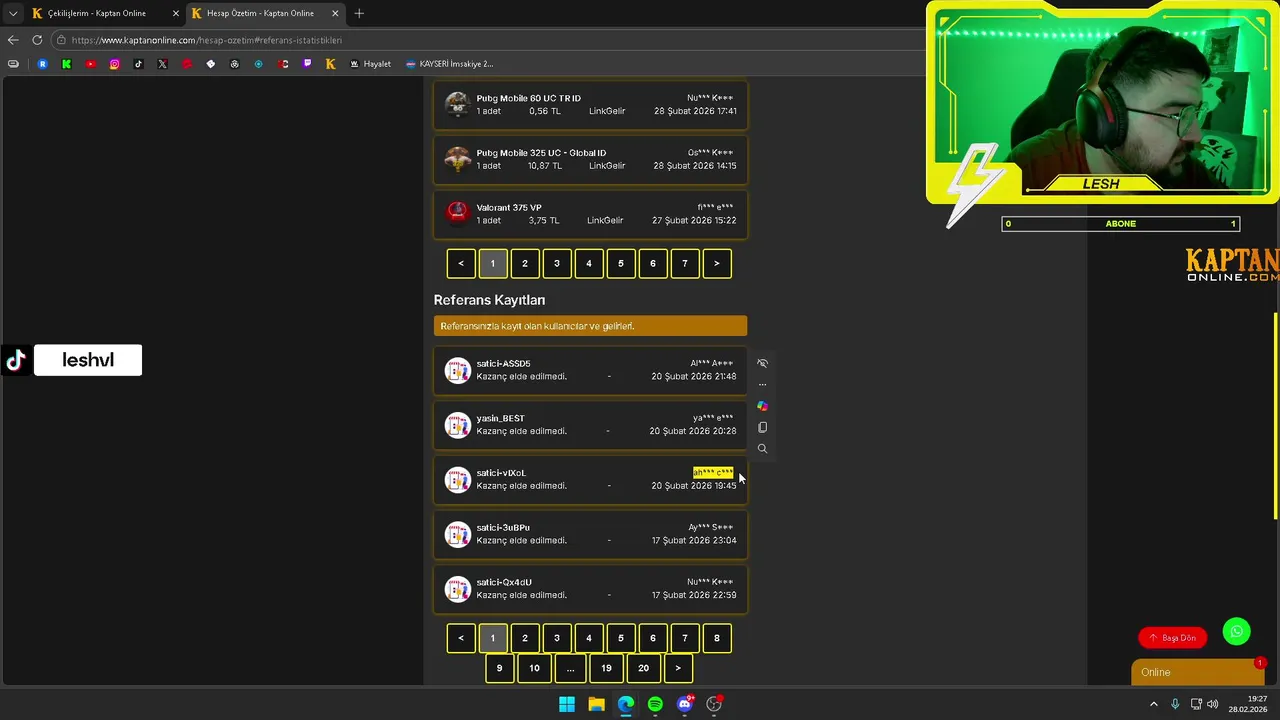Viewport: 1280px width, 720px height.
Task: Go to page 20 in referans pagination
Action: pos(644,668)
